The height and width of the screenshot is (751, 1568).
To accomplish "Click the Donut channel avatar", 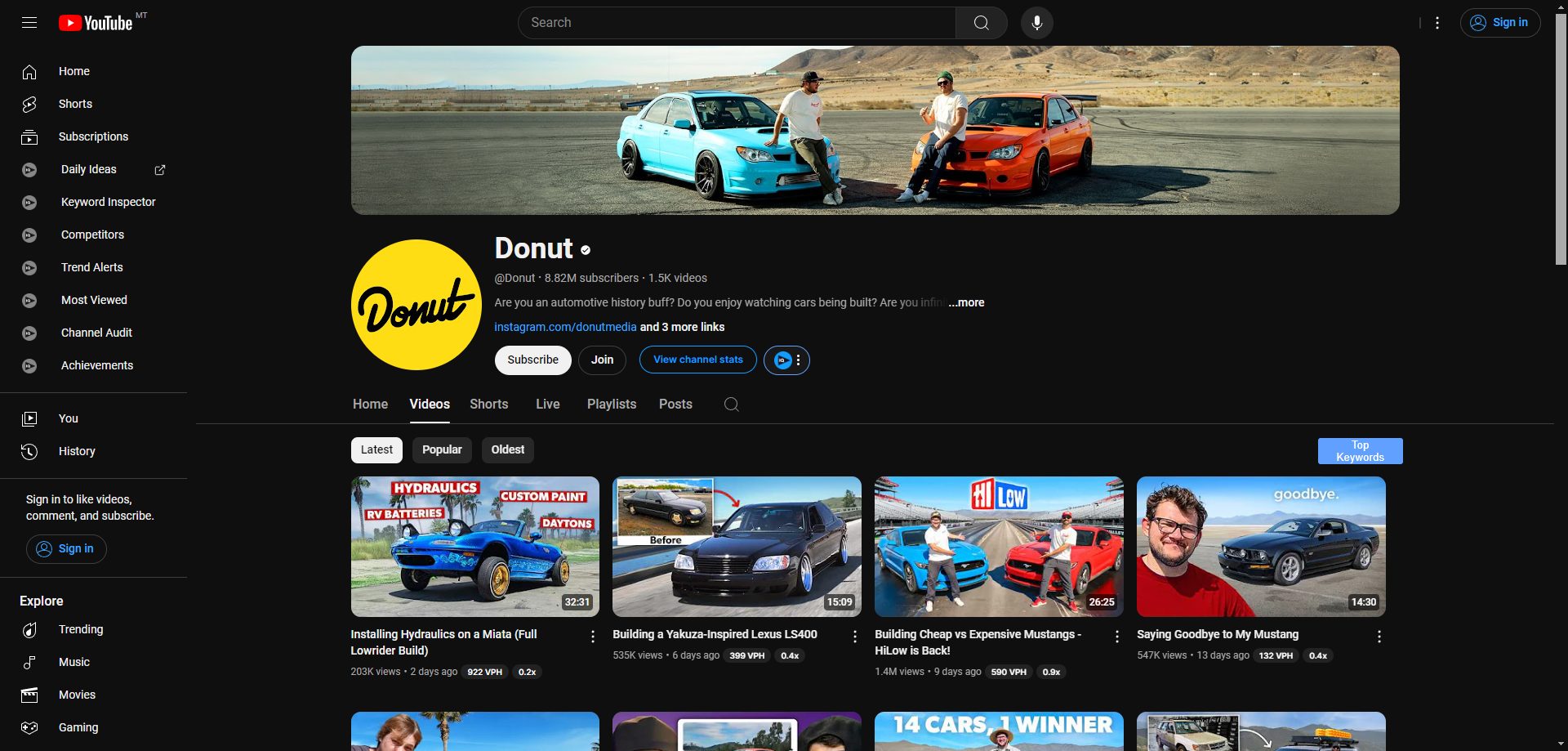I will click(416, 305).
